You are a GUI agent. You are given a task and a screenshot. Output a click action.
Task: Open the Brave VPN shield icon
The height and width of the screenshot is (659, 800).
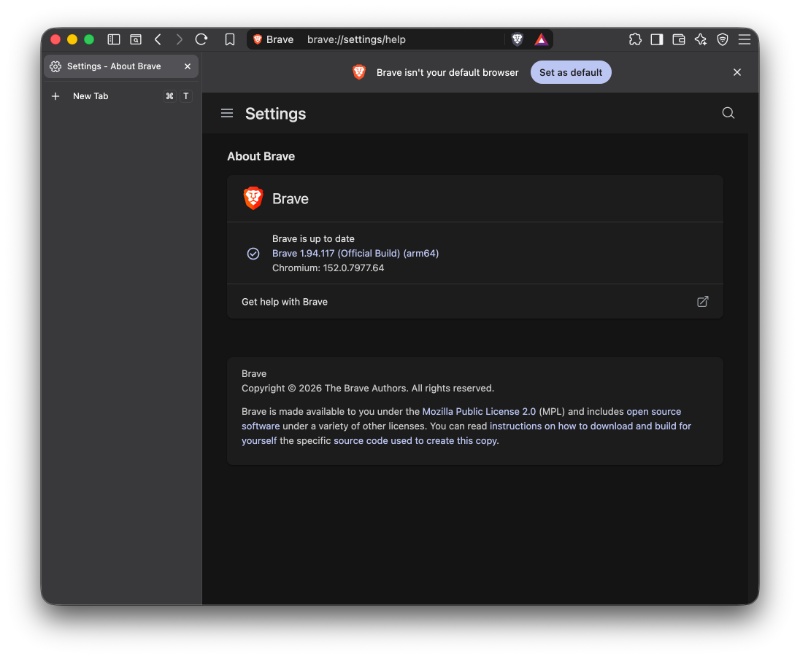(722, 39)
